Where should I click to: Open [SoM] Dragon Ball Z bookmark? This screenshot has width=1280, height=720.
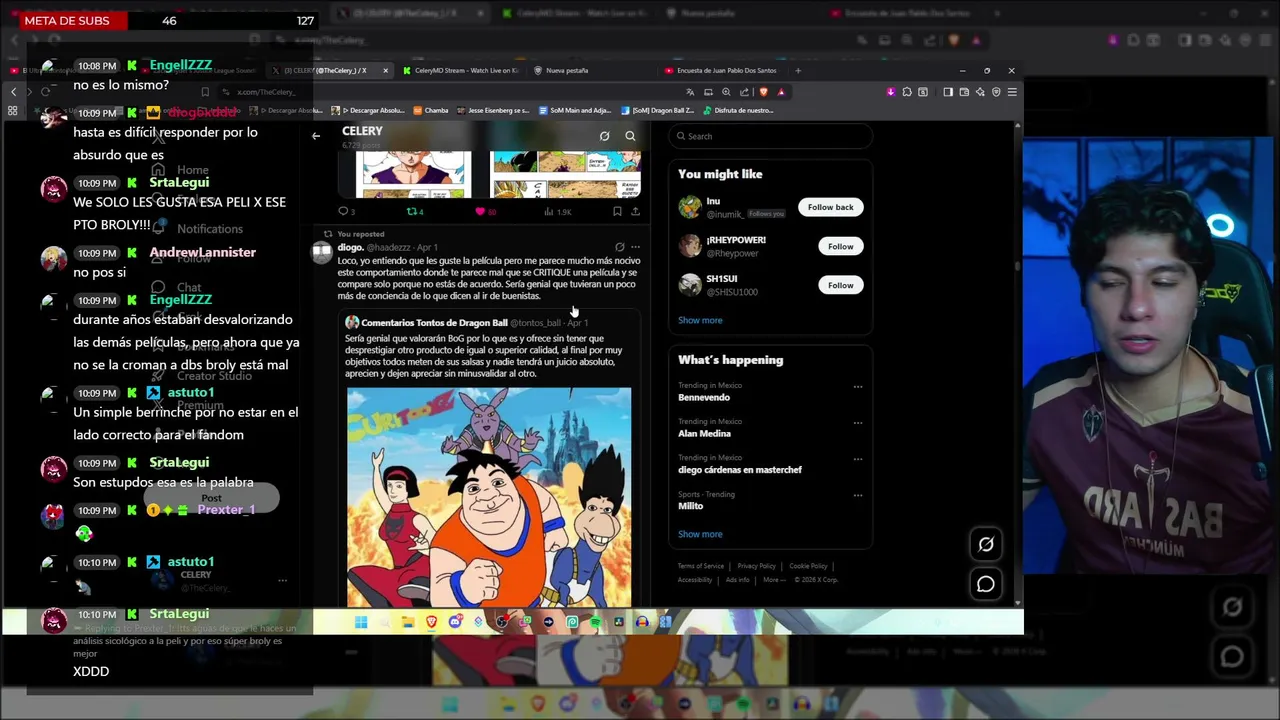click(657, 111)
